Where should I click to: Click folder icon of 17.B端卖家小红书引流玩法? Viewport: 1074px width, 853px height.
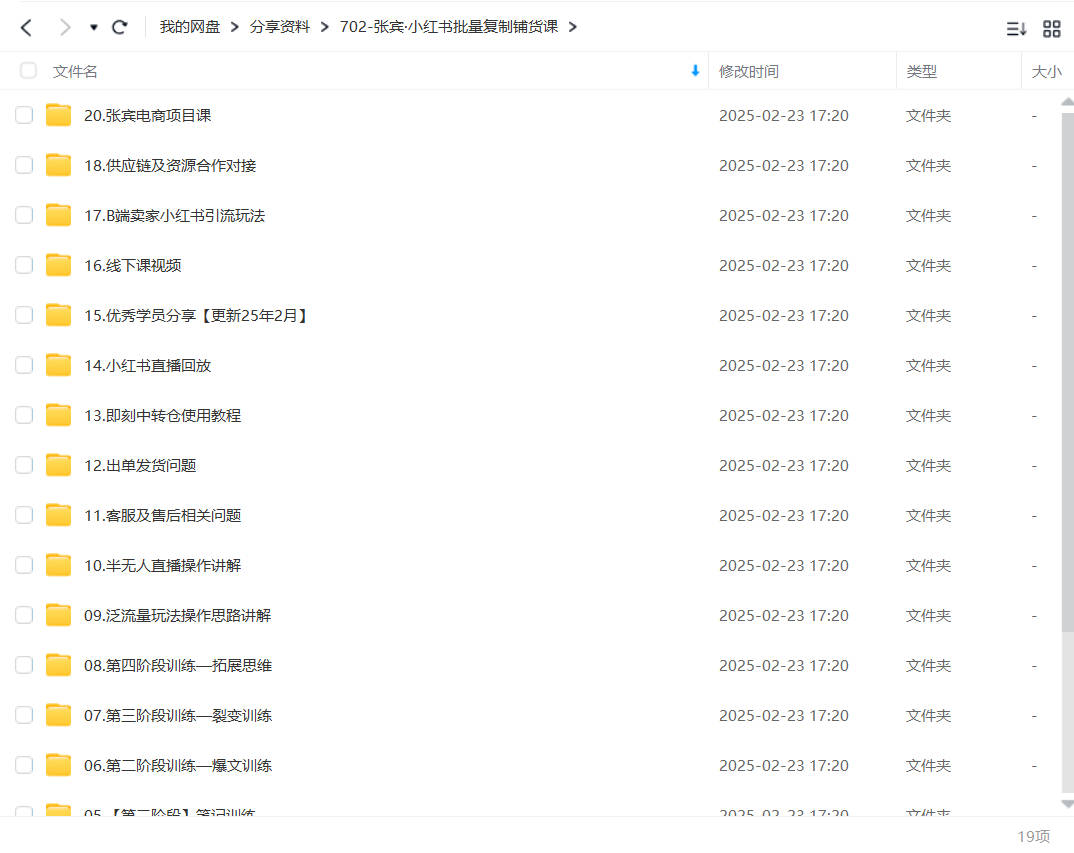[x=58, y=215]
